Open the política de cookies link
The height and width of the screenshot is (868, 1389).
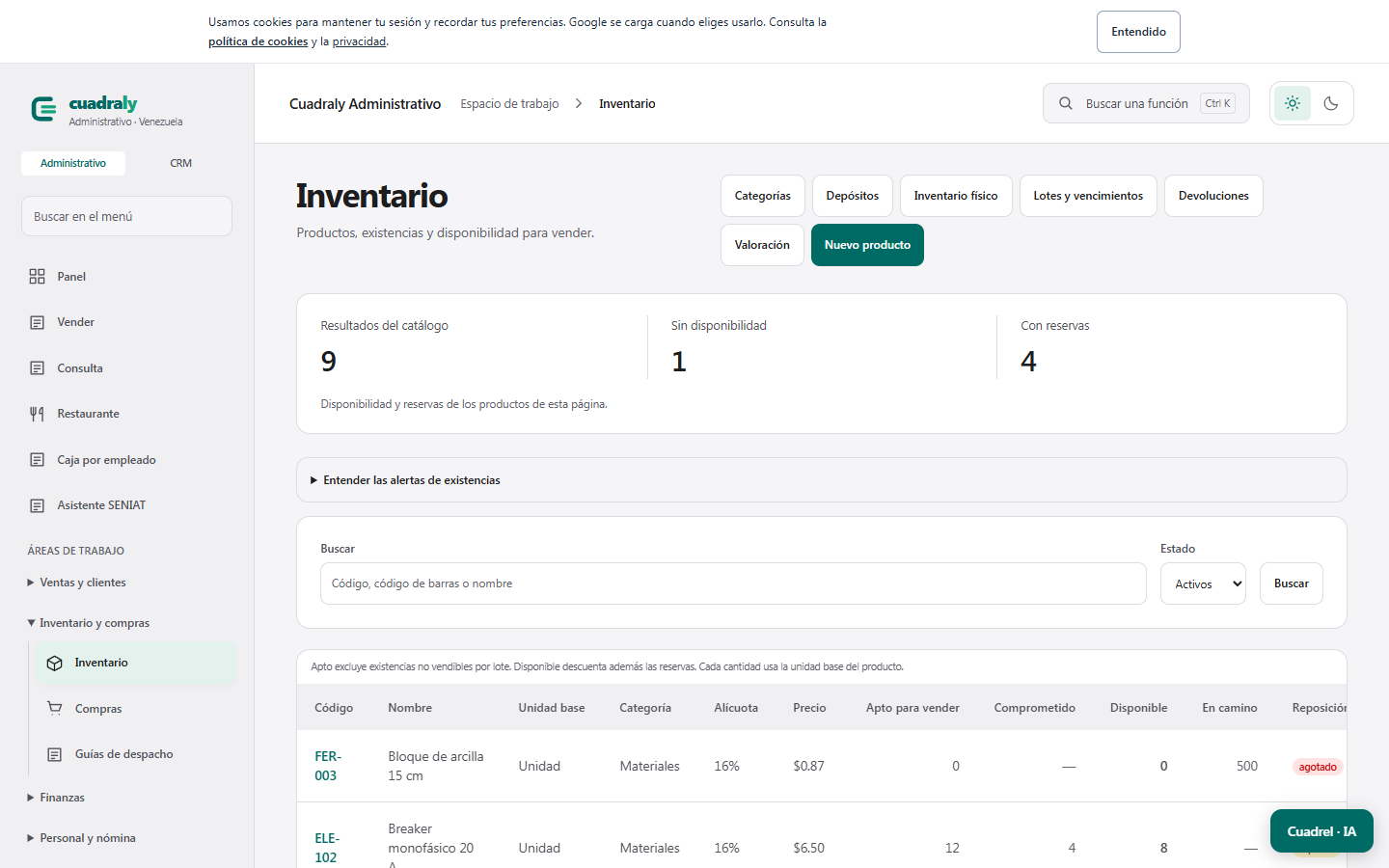pyautogui.click(x=258, y=41)
